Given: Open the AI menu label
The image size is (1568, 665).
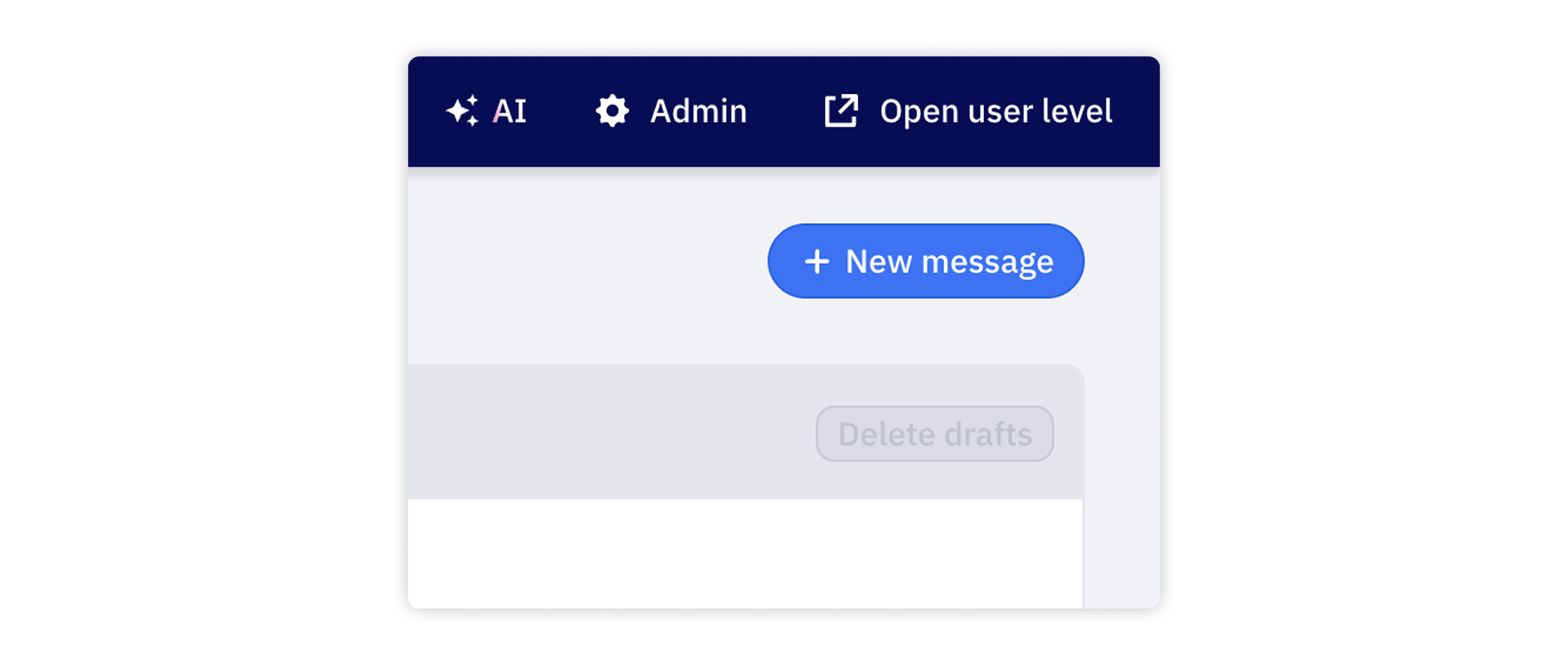Looking at the screenshot, I should pos(510,111).
